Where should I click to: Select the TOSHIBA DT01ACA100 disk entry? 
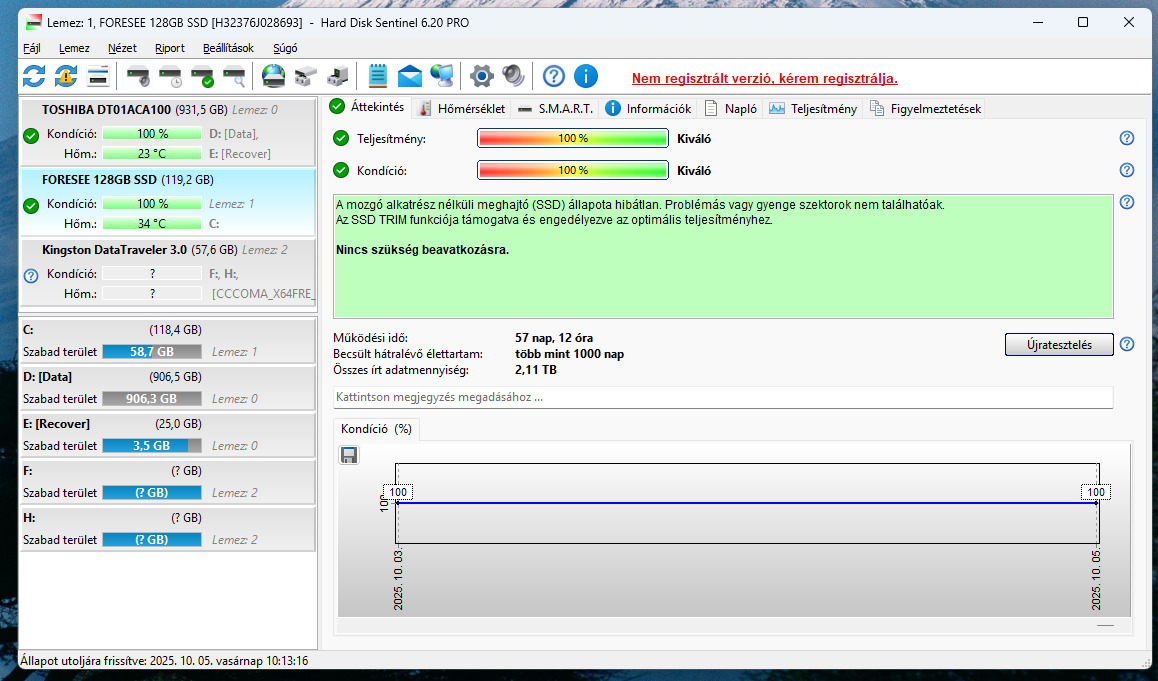[168, 131]
